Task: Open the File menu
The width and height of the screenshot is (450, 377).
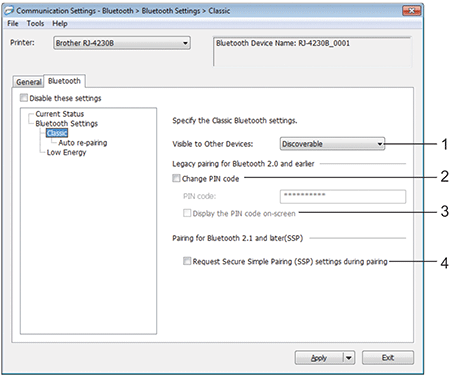Action: click(13, 24)
